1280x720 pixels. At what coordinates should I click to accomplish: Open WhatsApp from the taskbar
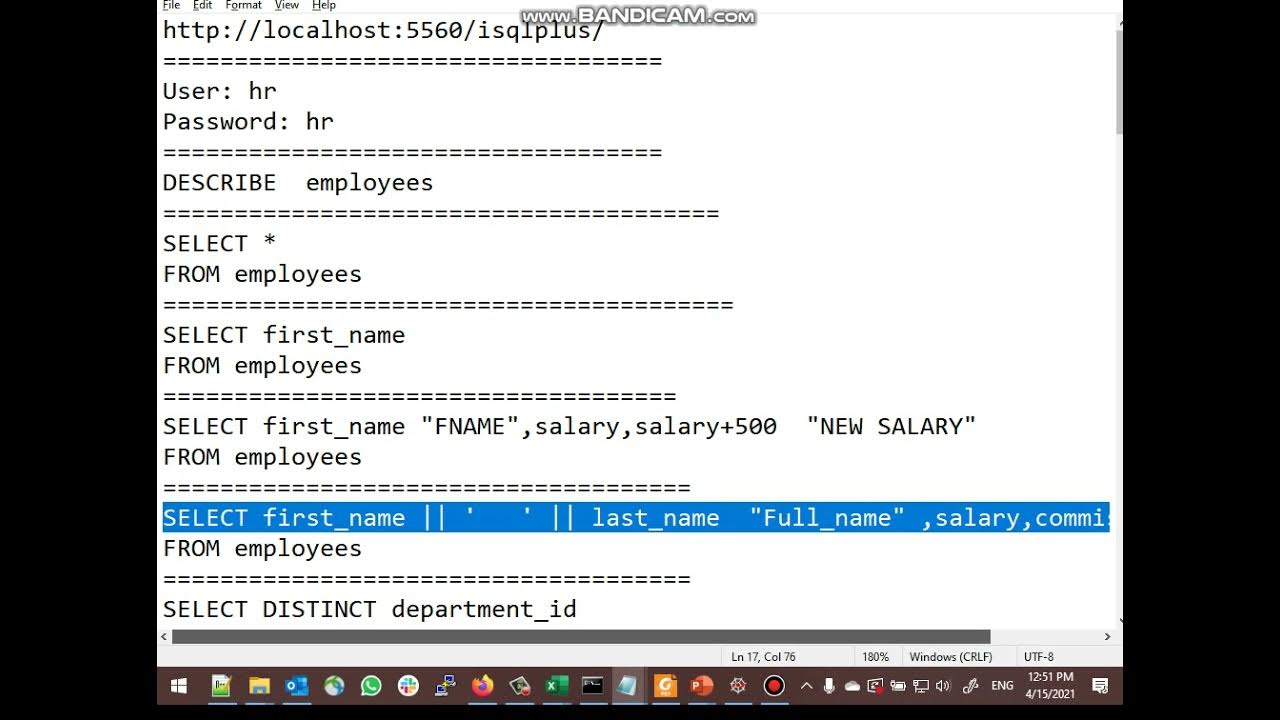(371, 686)
